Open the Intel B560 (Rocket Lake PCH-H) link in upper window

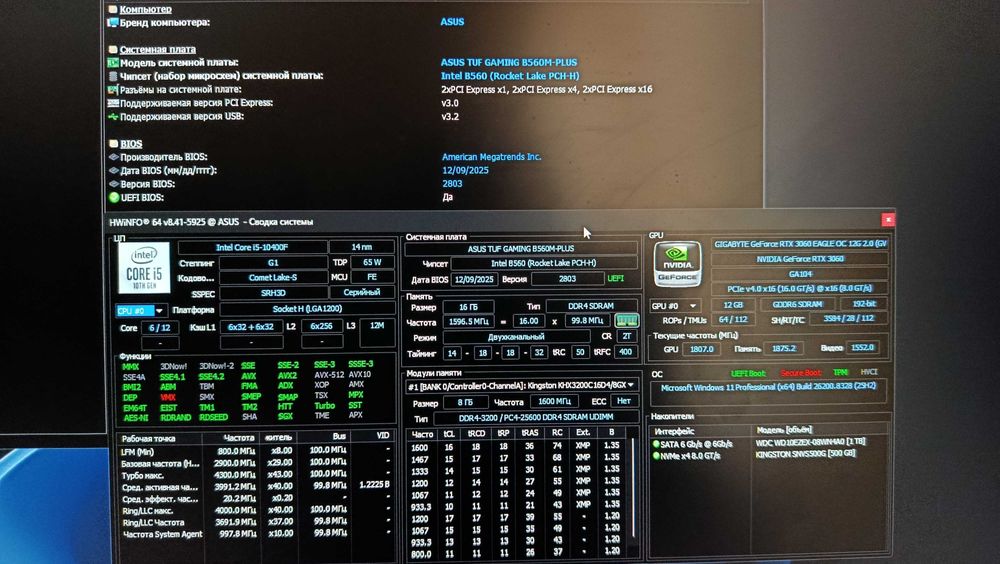[x=510, y=76]
